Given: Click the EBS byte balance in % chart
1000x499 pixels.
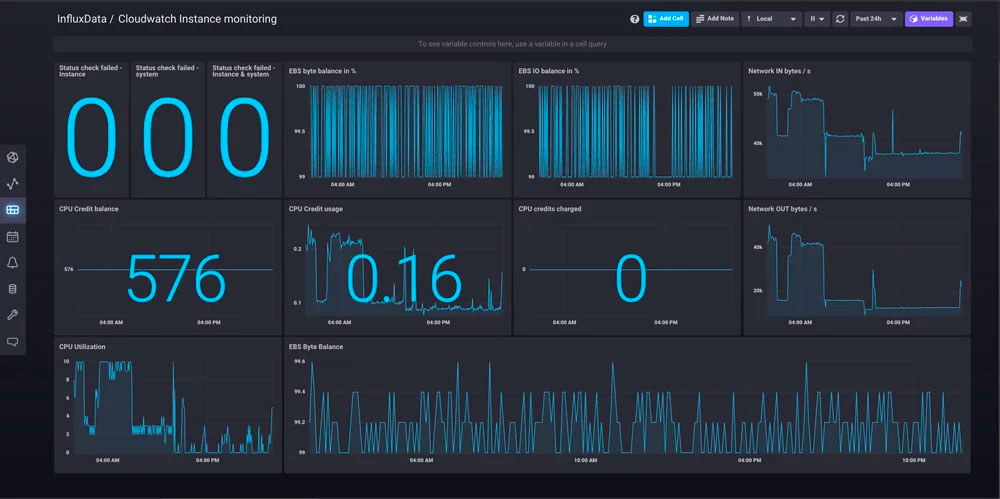Looking at the screenshot, I should pos(406,131).
